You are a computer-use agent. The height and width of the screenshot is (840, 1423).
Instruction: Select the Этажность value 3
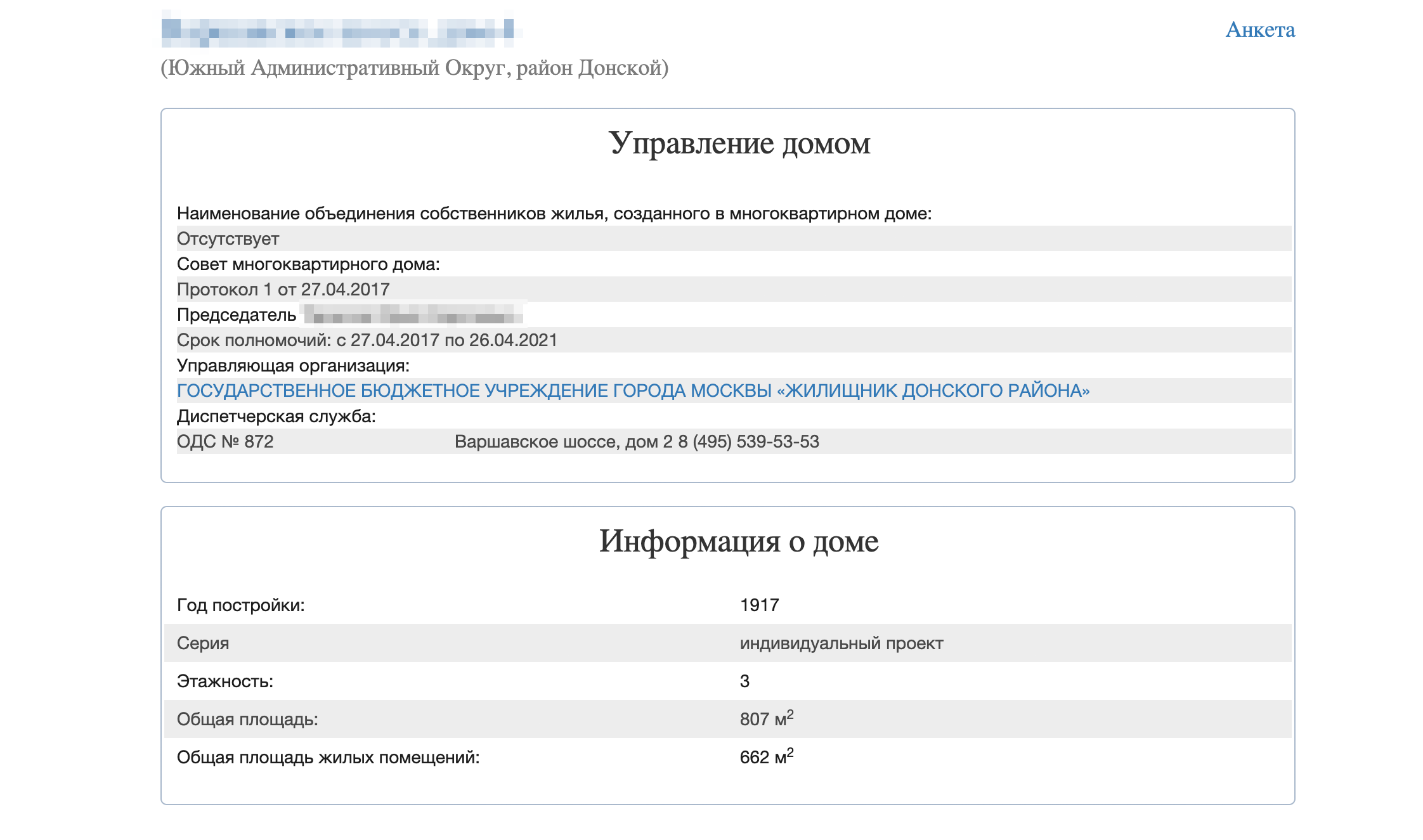click(744, 682)
